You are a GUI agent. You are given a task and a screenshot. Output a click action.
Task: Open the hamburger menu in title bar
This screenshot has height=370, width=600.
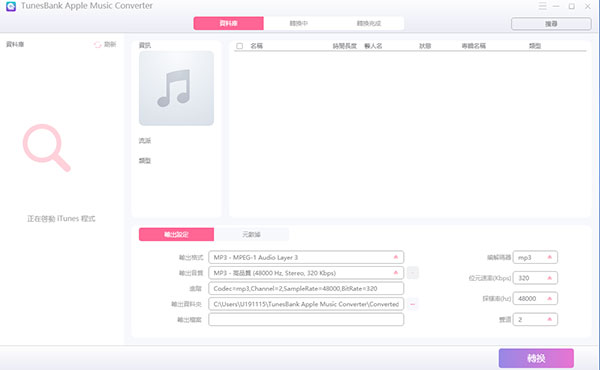[x=542, y=6]
